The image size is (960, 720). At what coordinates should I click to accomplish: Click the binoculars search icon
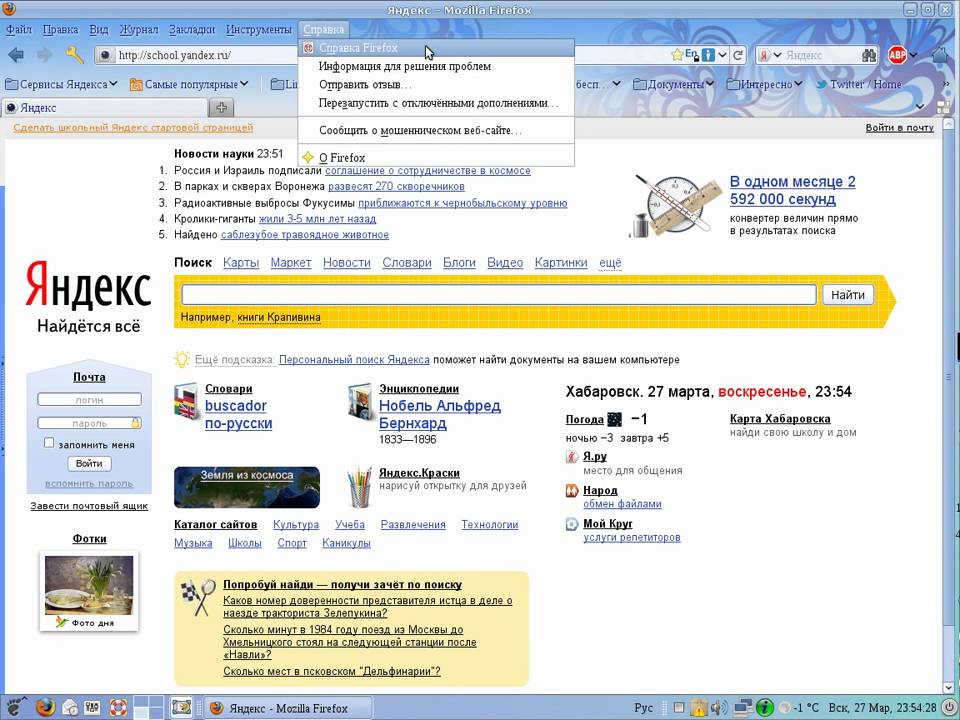tap(869, 55)
